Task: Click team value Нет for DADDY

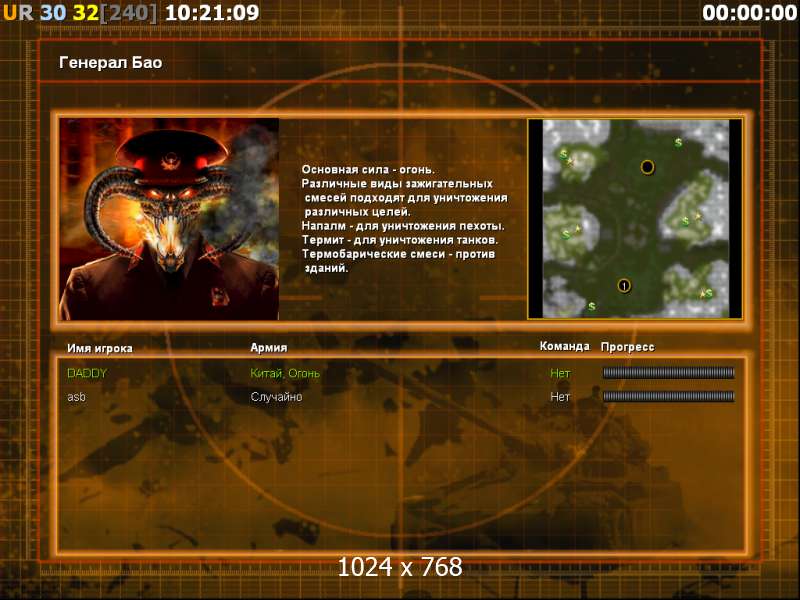Action: 560,373
